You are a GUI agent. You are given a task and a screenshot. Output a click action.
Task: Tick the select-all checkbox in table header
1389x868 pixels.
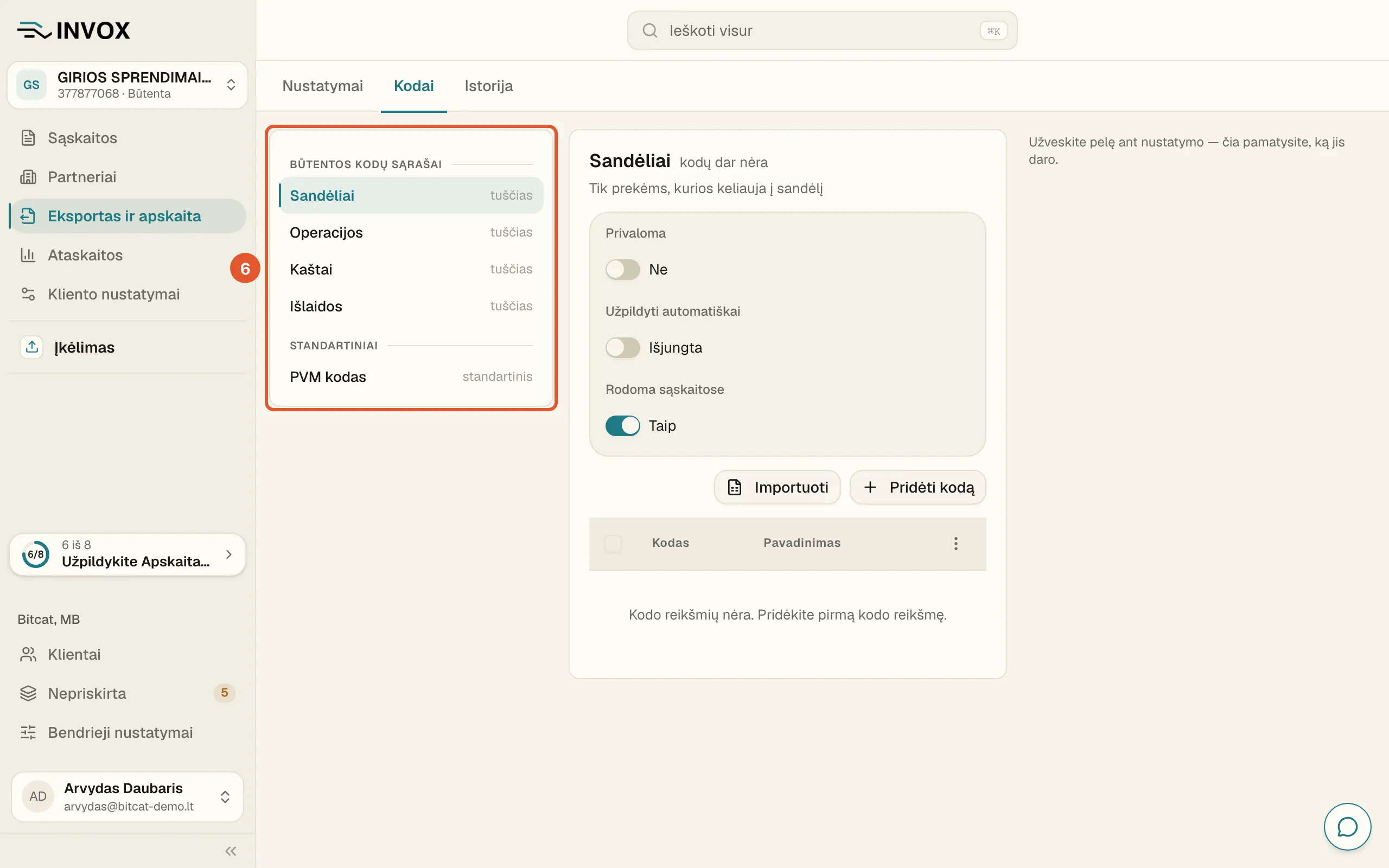613,543
